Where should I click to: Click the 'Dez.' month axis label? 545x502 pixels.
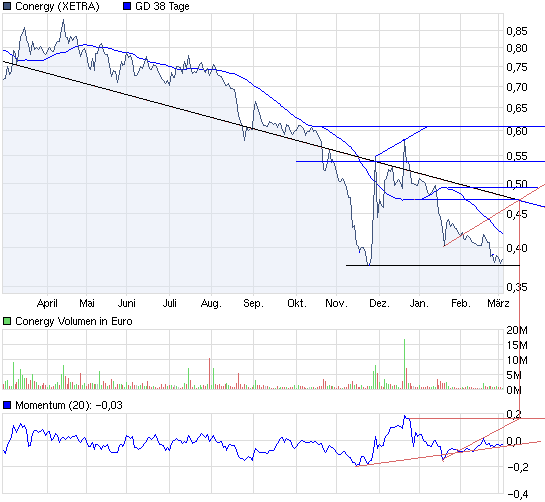pyautogui.click(x=379, y=303)
